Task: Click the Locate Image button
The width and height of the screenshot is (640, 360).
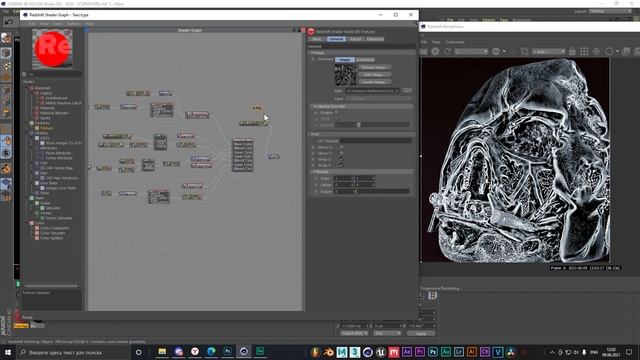Action: click(x=374, y=82)
